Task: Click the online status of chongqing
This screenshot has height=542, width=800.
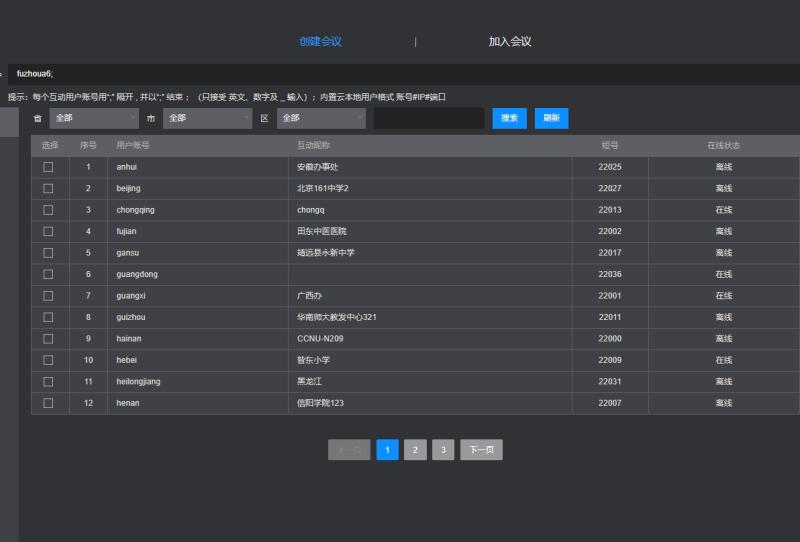Action: coord(723,210)
